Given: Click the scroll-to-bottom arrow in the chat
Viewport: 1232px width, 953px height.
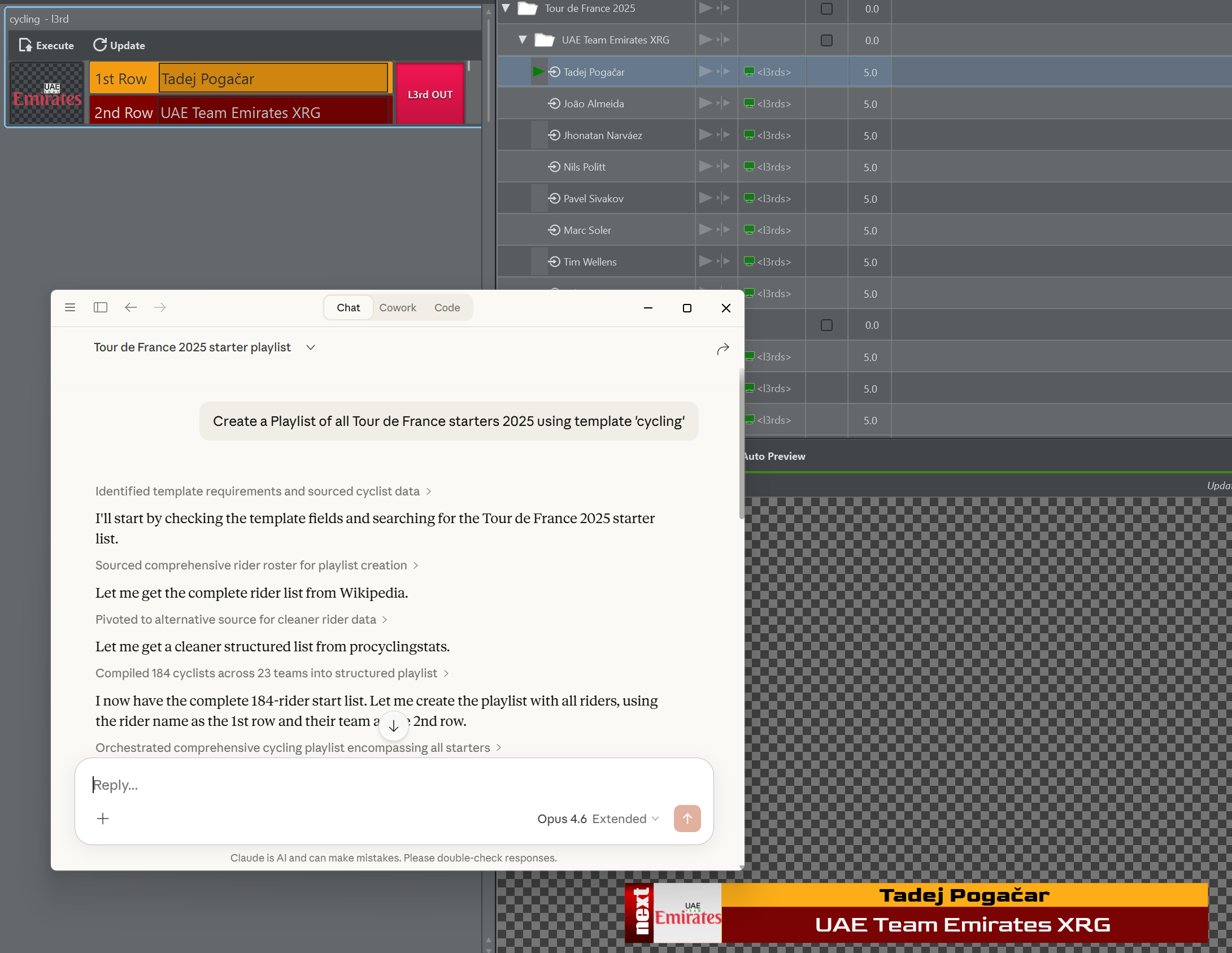Looking at the screenshot, I should [x=394, y=726].
